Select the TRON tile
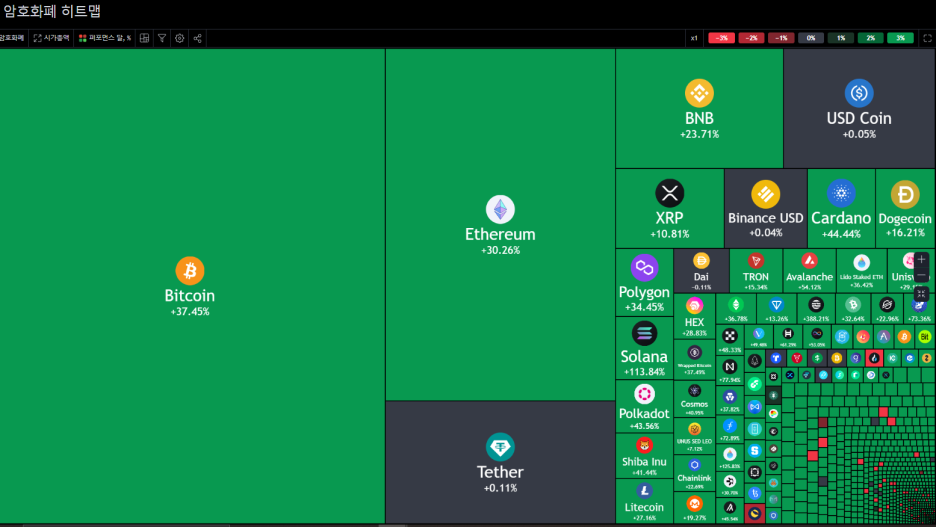 click(756, 271)
